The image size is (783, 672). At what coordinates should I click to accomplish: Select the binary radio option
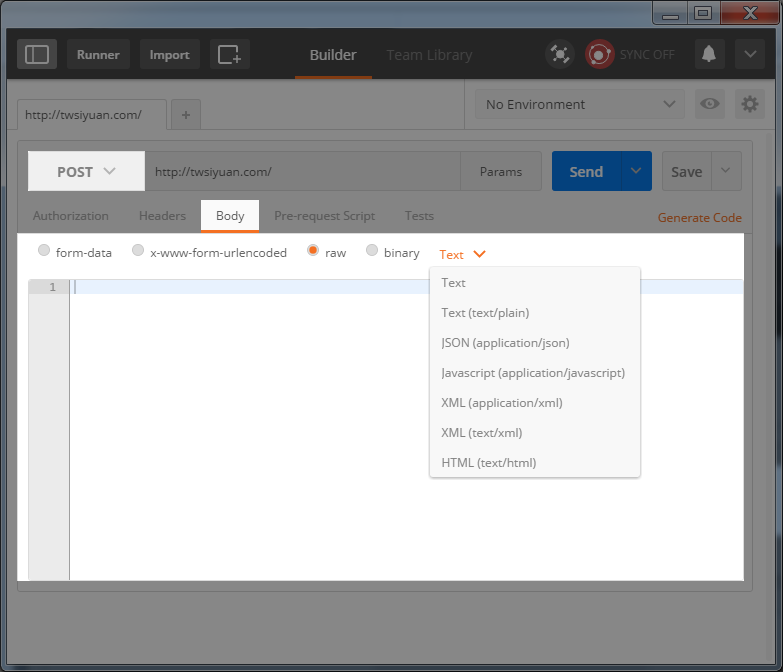372,250
